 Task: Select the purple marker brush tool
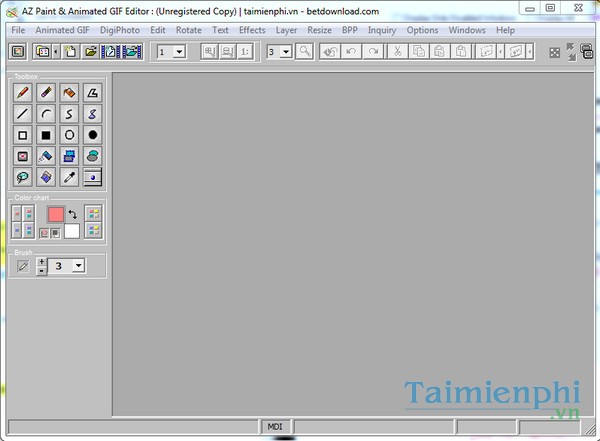pyautogui.click(x=46, y=93)
